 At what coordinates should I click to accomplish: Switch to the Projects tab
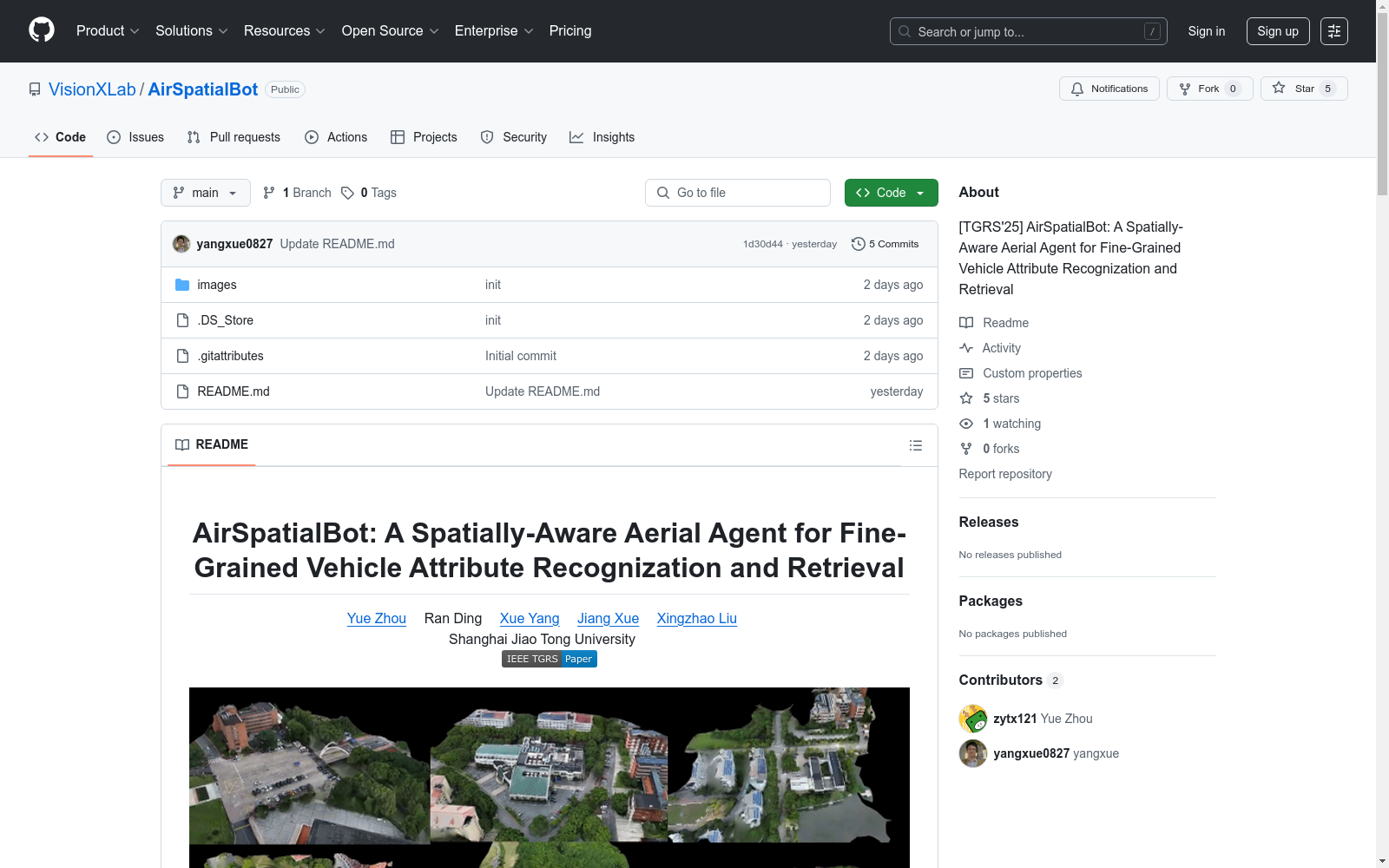click(x=424, y=137)
